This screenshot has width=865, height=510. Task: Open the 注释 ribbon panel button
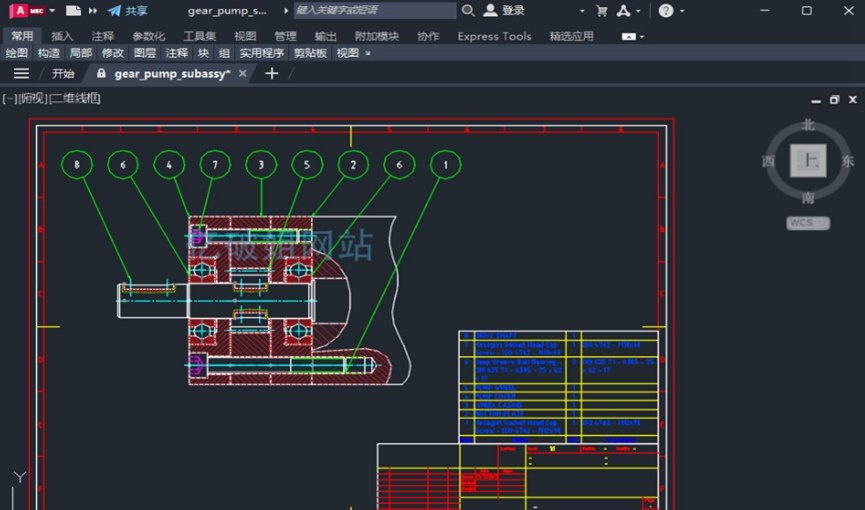point(177,53)
